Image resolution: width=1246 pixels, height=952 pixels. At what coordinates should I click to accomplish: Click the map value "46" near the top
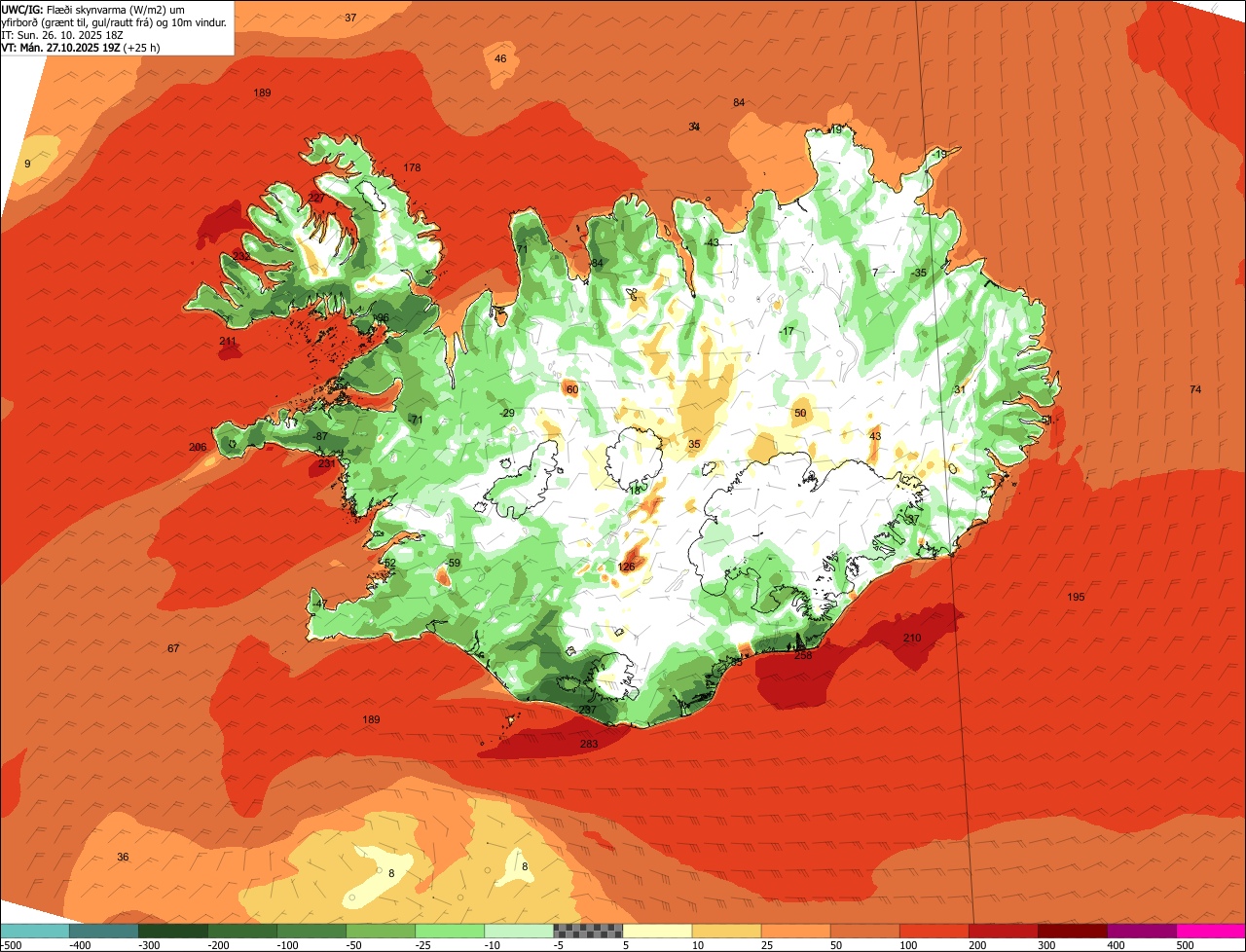[500, 58]
